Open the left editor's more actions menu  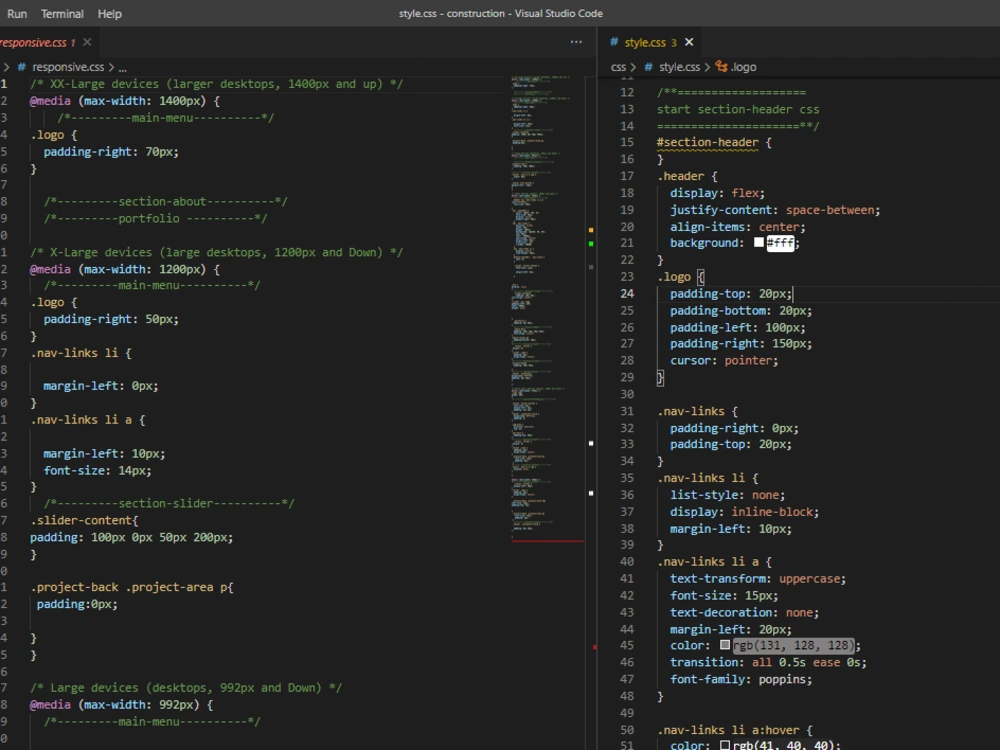coord(576,42)
